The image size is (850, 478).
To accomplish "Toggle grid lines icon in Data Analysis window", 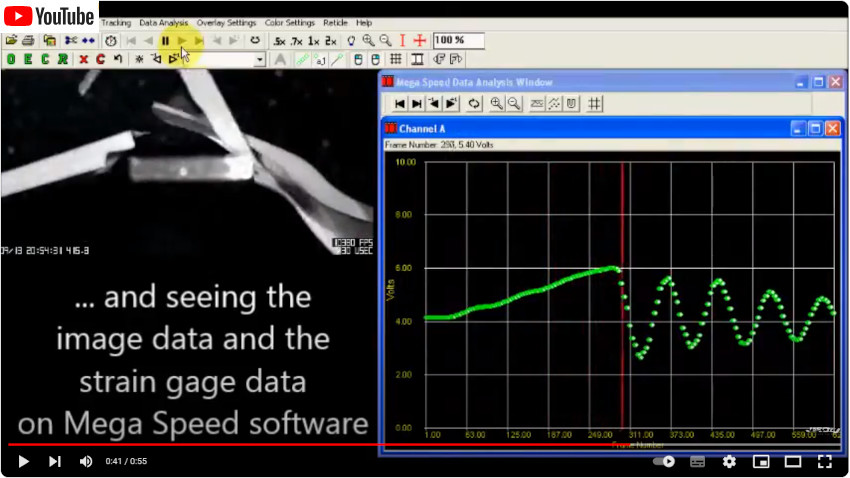I will coord(595,104).
